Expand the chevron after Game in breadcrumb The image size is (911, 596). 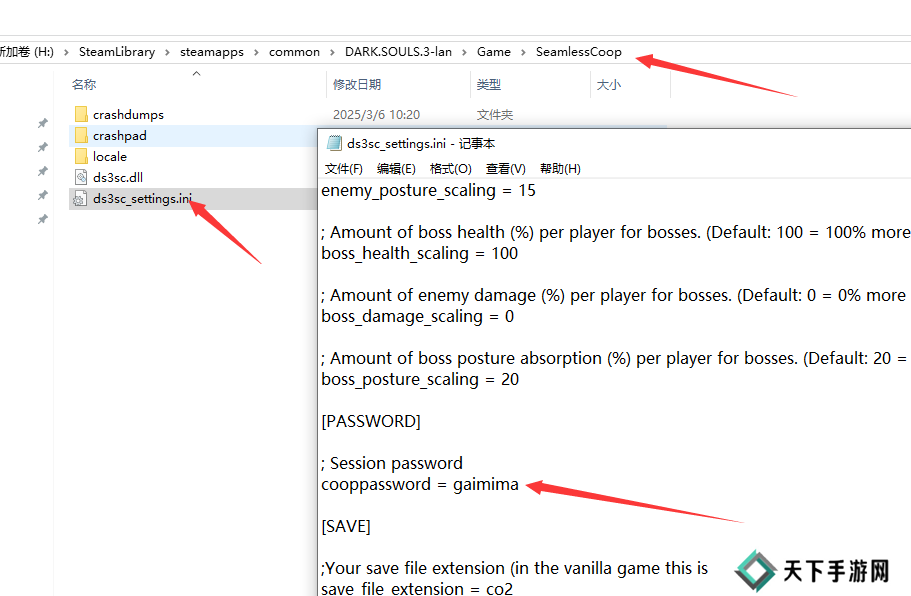pos(523,52)
